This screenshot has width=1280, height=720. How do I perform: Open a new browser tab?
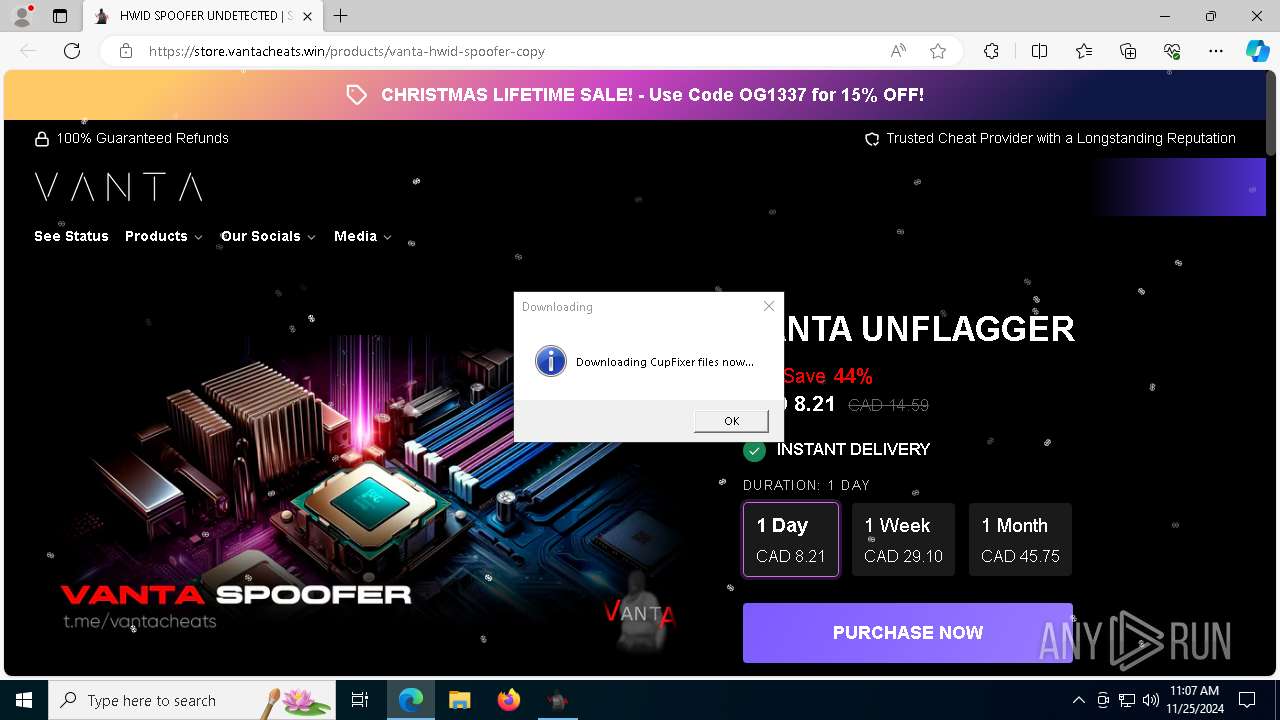coord(341,16)
